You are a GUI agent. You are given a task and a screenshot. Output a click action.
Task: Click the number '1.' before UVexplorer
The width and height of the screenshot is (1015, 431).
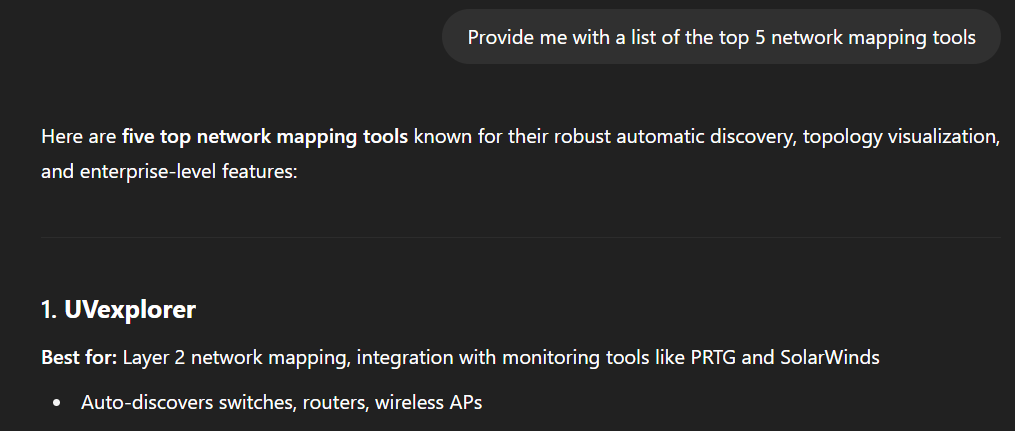coord(50,309)
